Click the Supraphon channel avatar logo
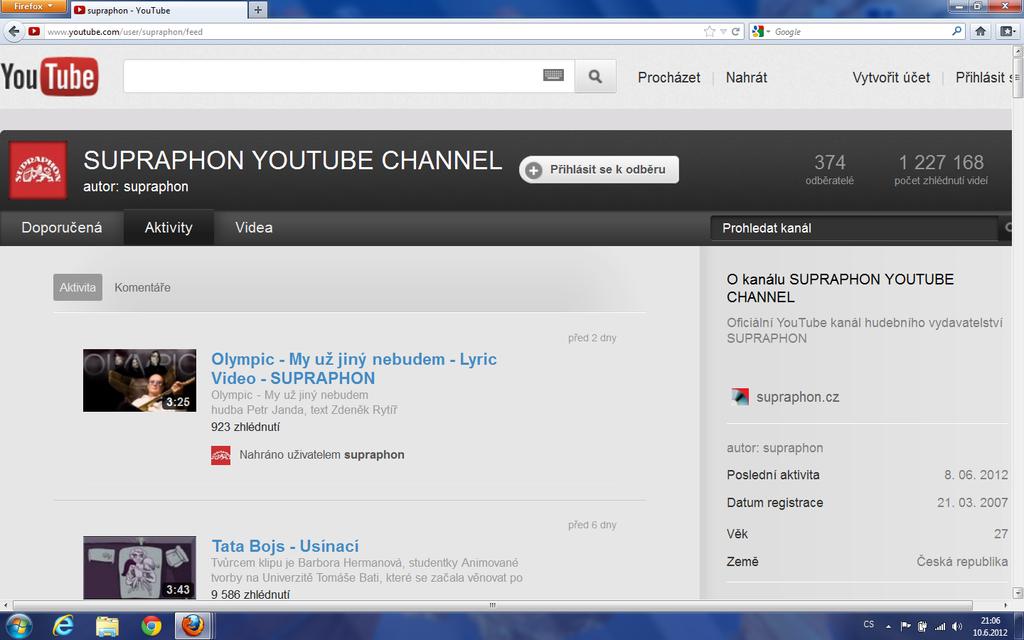The width and height of the screenshot is (1024, 640). (x=38, y=170)
